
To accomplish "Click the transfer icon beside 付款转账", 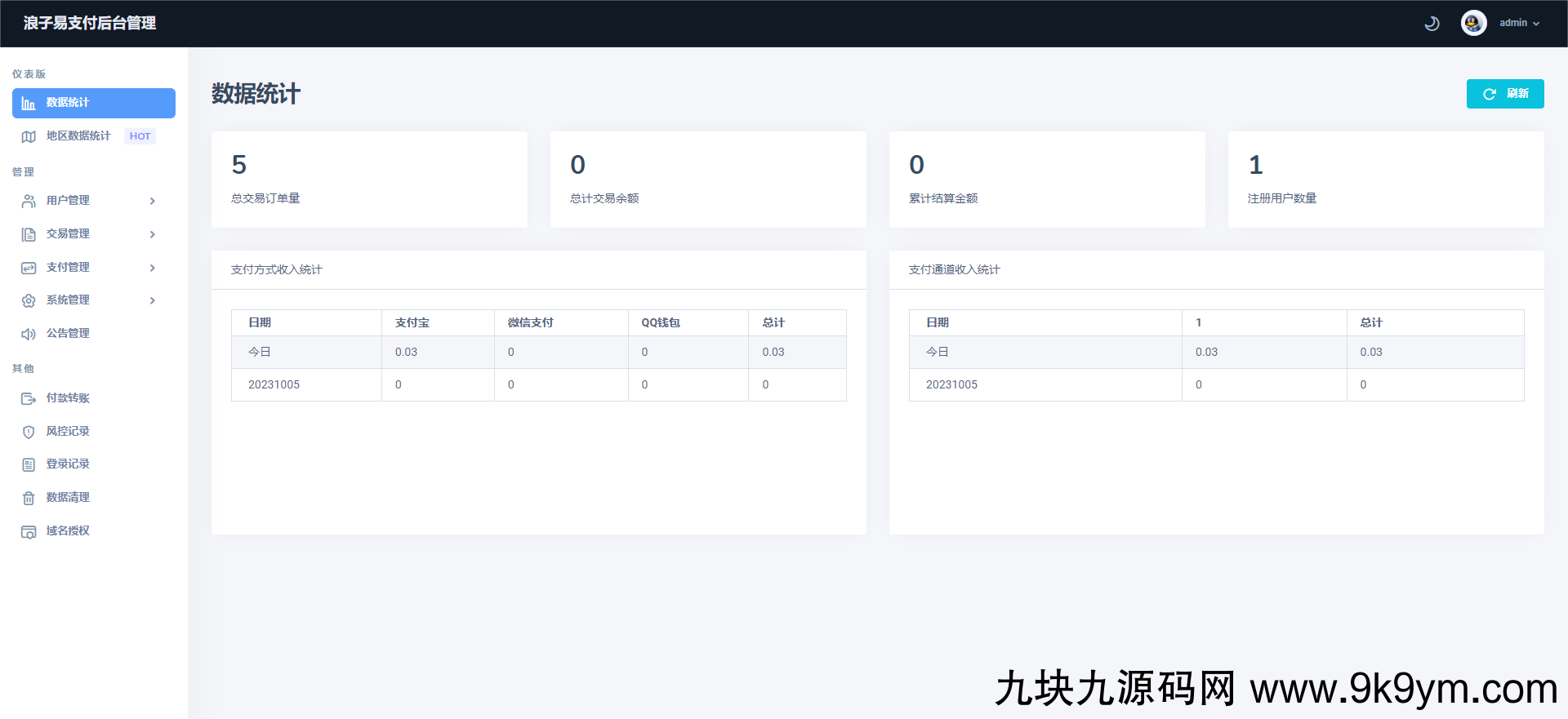I will click(x=29, y=398).
